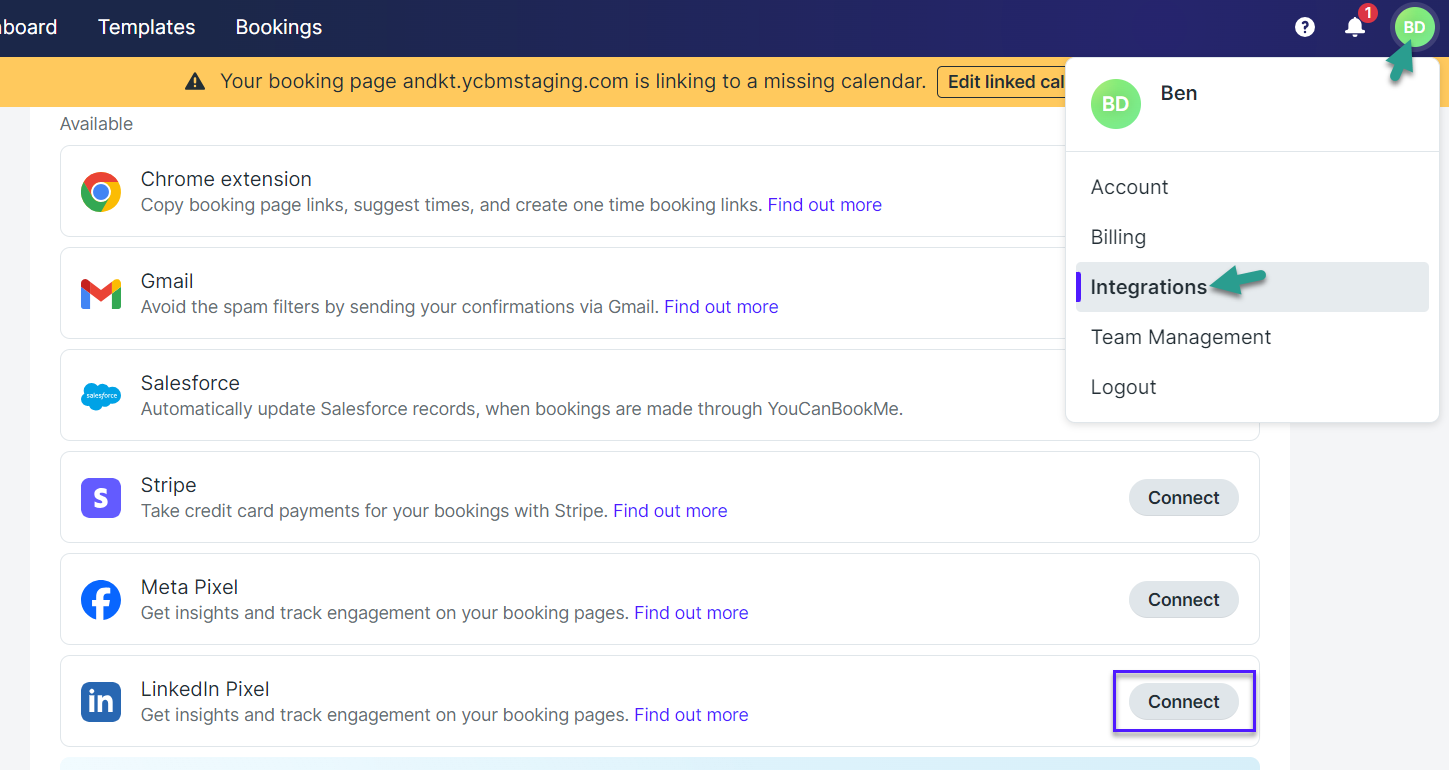Click the Stripe logo icon
Viewport: 1449px width, 770px height.
click(x=101, y=497)
